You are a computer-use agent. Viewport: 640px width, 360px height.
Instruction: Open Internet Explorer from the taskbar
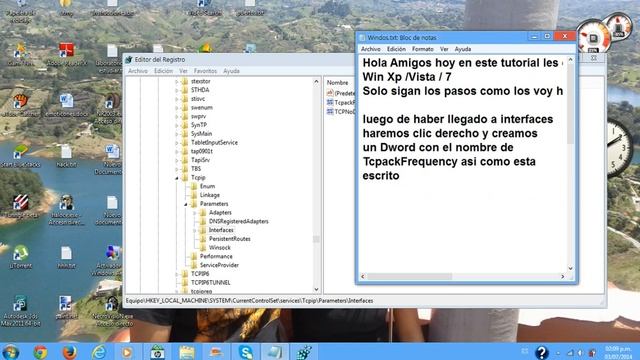(x=98, y=352)
